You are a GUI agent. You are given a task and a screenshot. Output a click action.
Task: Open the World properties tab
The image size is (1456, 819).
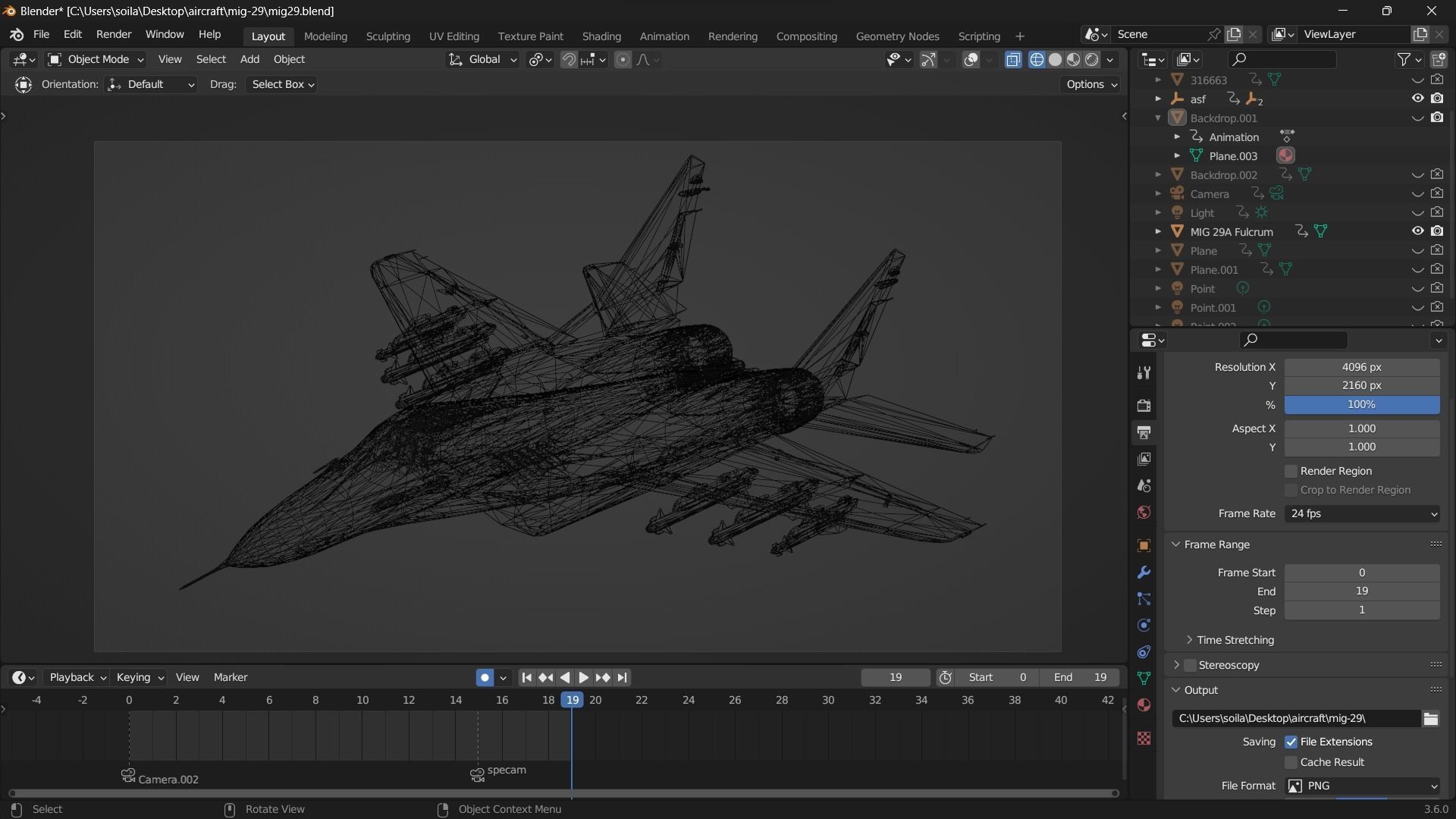tap(1144, 512)
